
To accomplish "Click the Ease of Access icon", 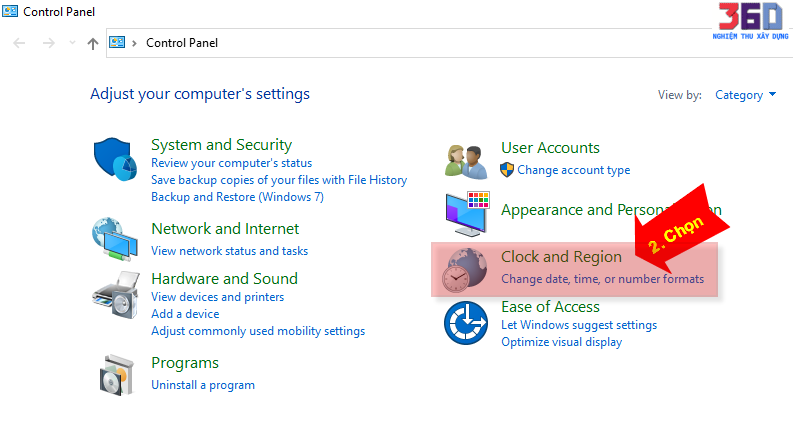I will tap(466, 323).
